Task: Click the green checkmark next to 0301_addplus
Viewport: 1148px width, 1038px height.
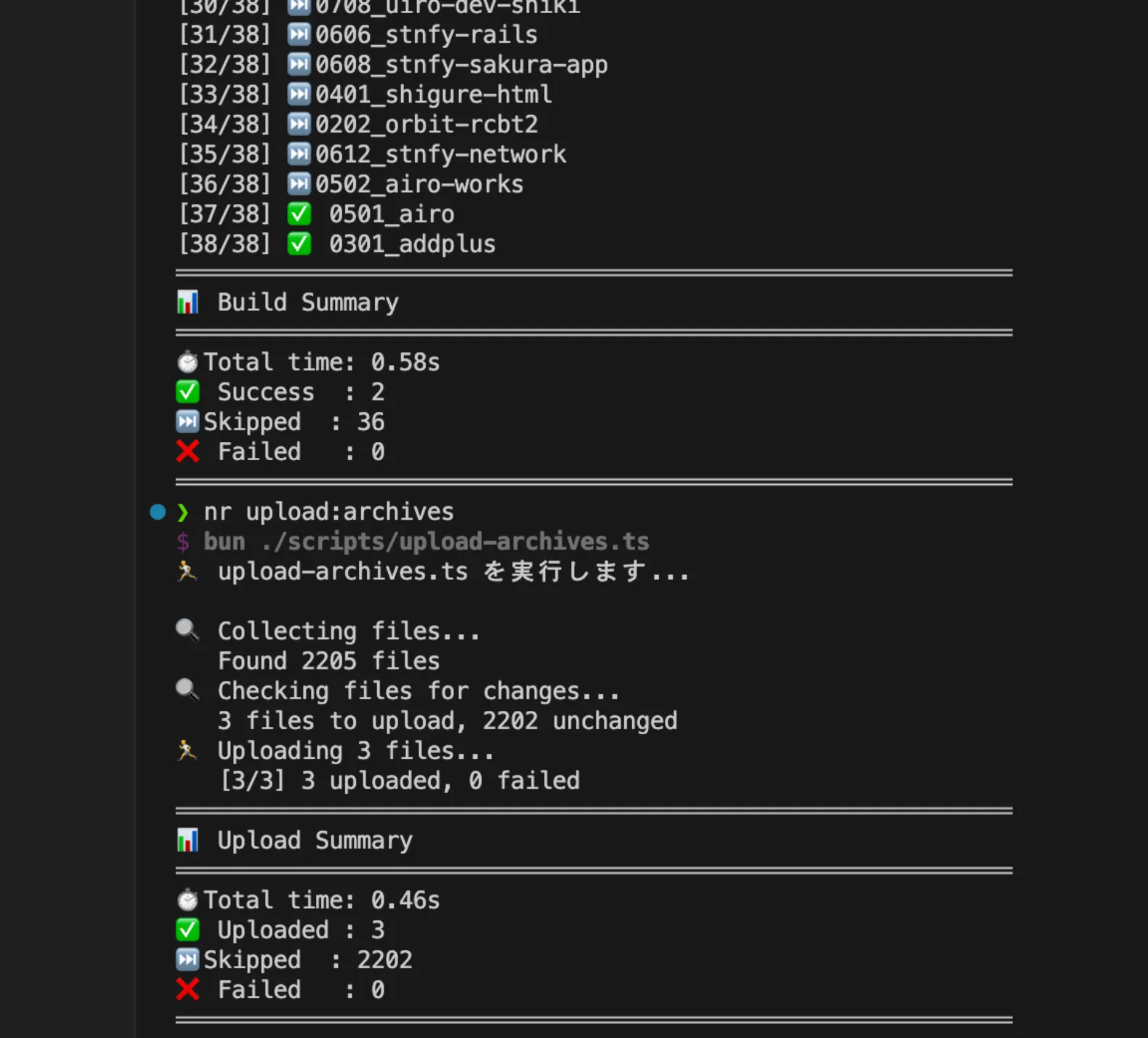Action: [299, 244]
